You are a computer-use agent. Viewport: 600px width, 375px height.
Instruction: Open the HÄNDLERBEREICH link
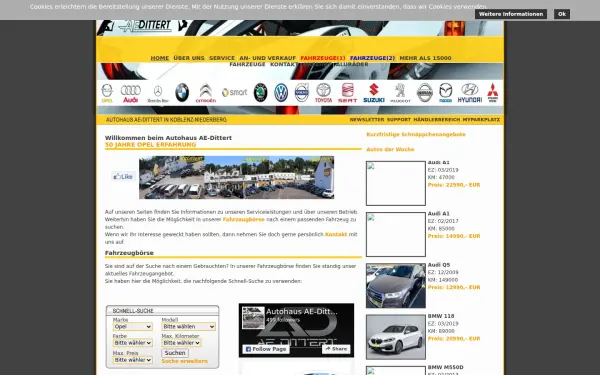(437, 120)
